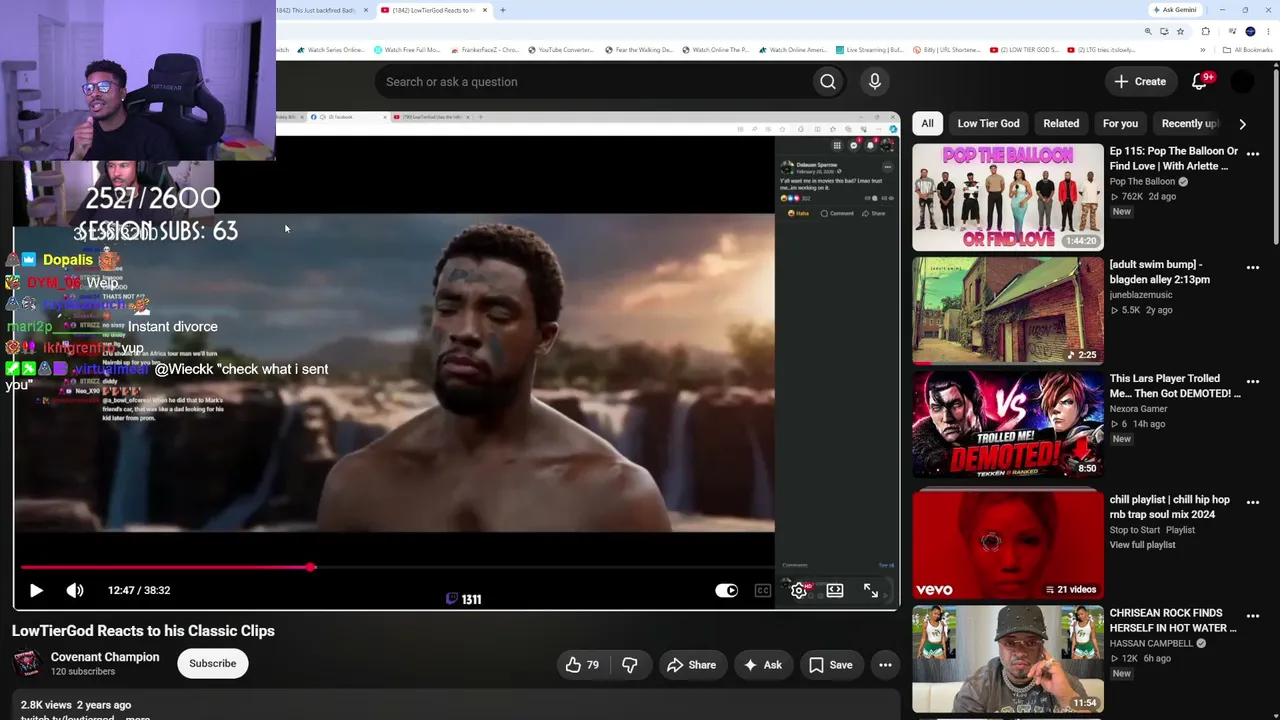Select the For you filter chip

coord(1120,123)
